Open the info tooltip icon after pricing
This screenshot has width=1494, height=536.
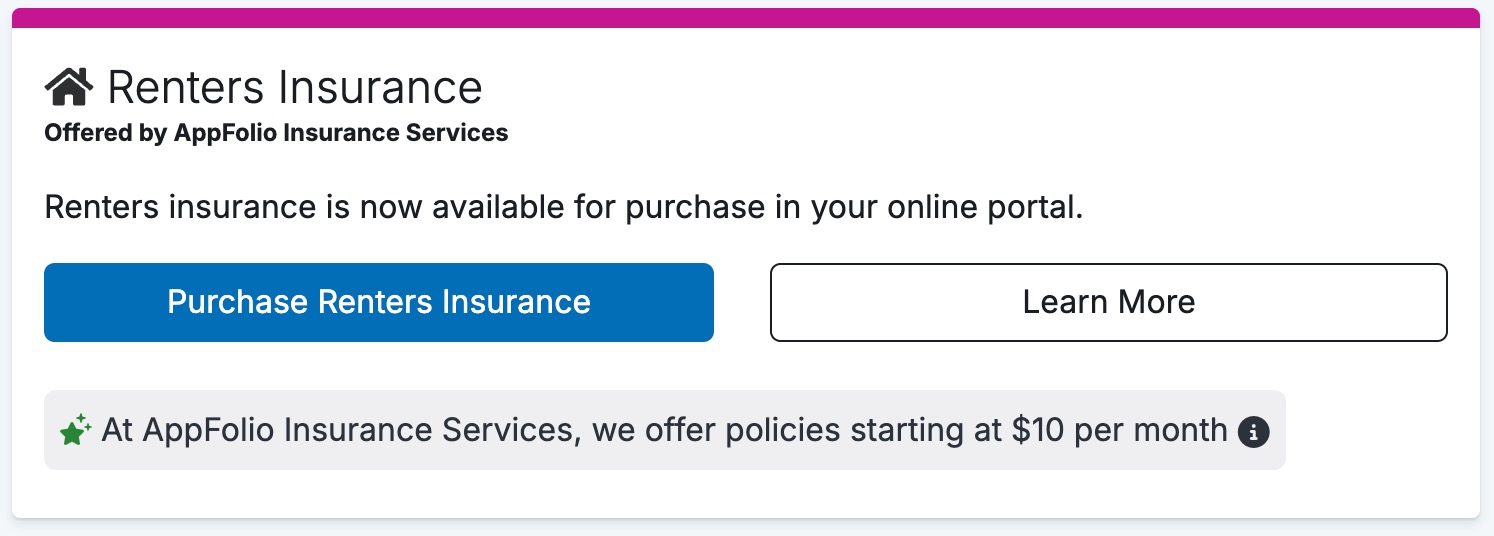pyautogui.click(x=1253, y=432)
